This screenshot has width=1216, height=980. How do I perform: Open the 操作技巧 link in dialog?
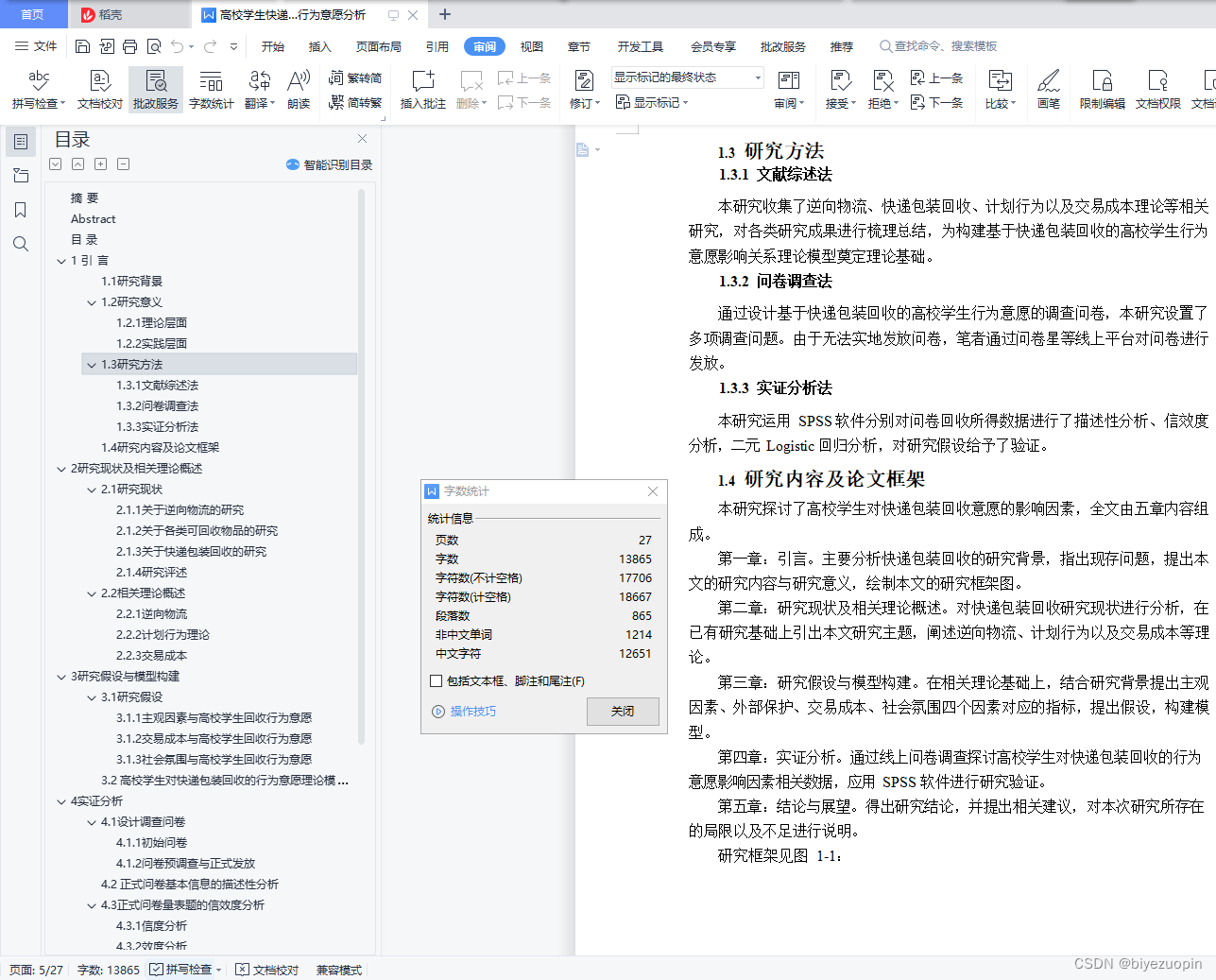[x=464, y=711]
